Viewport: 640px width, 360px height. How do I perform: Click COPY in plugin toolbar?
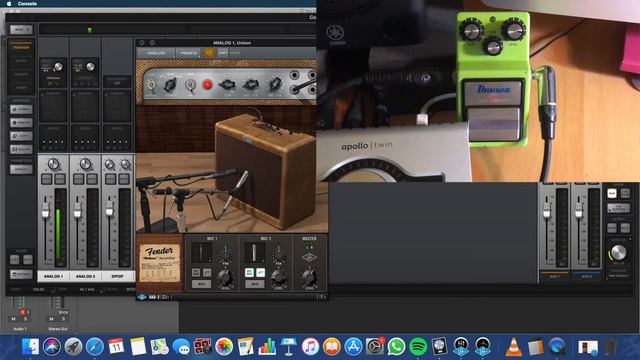tap(223, 53)
